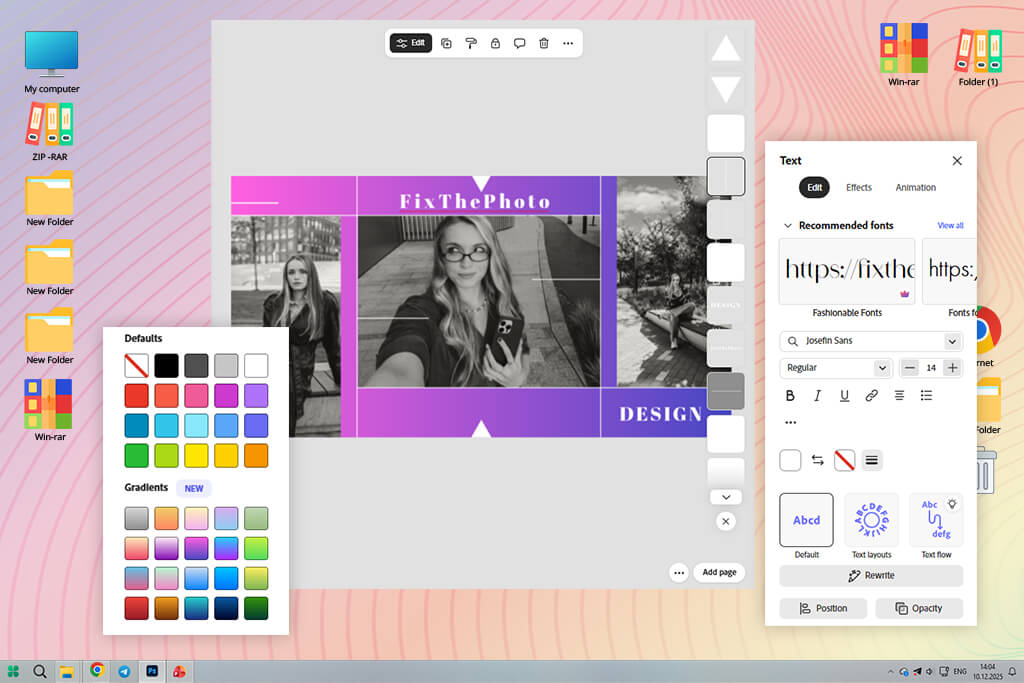Pick the black default color swatch
This screenshot has width=1024, height=683.
[x=167, y=366]
